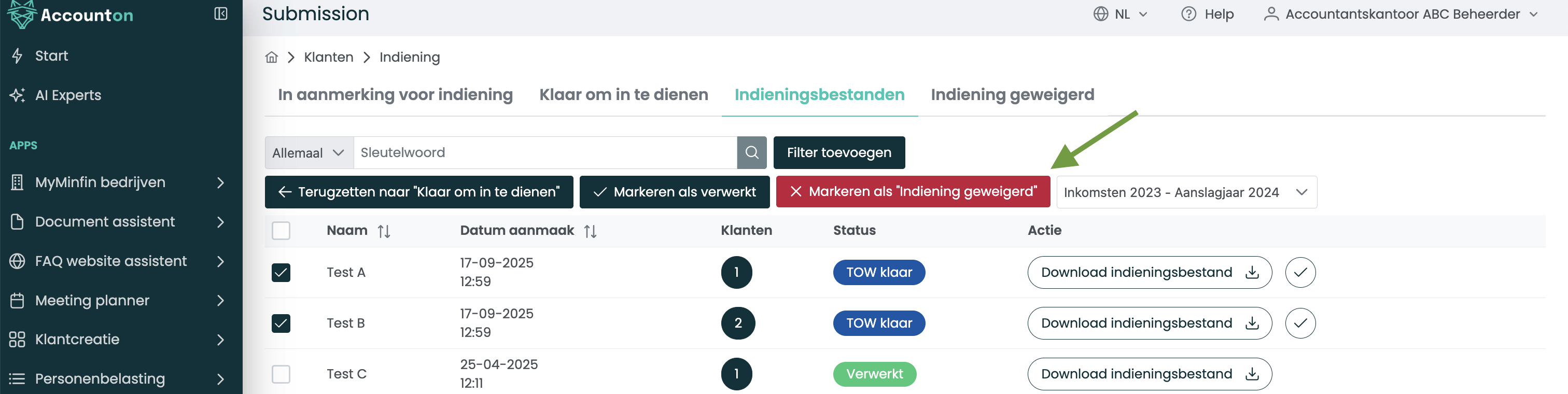Click Markeren als verwerkt button
The width and height of the screenshot is (1568, 394).
(x=674, y=192)
